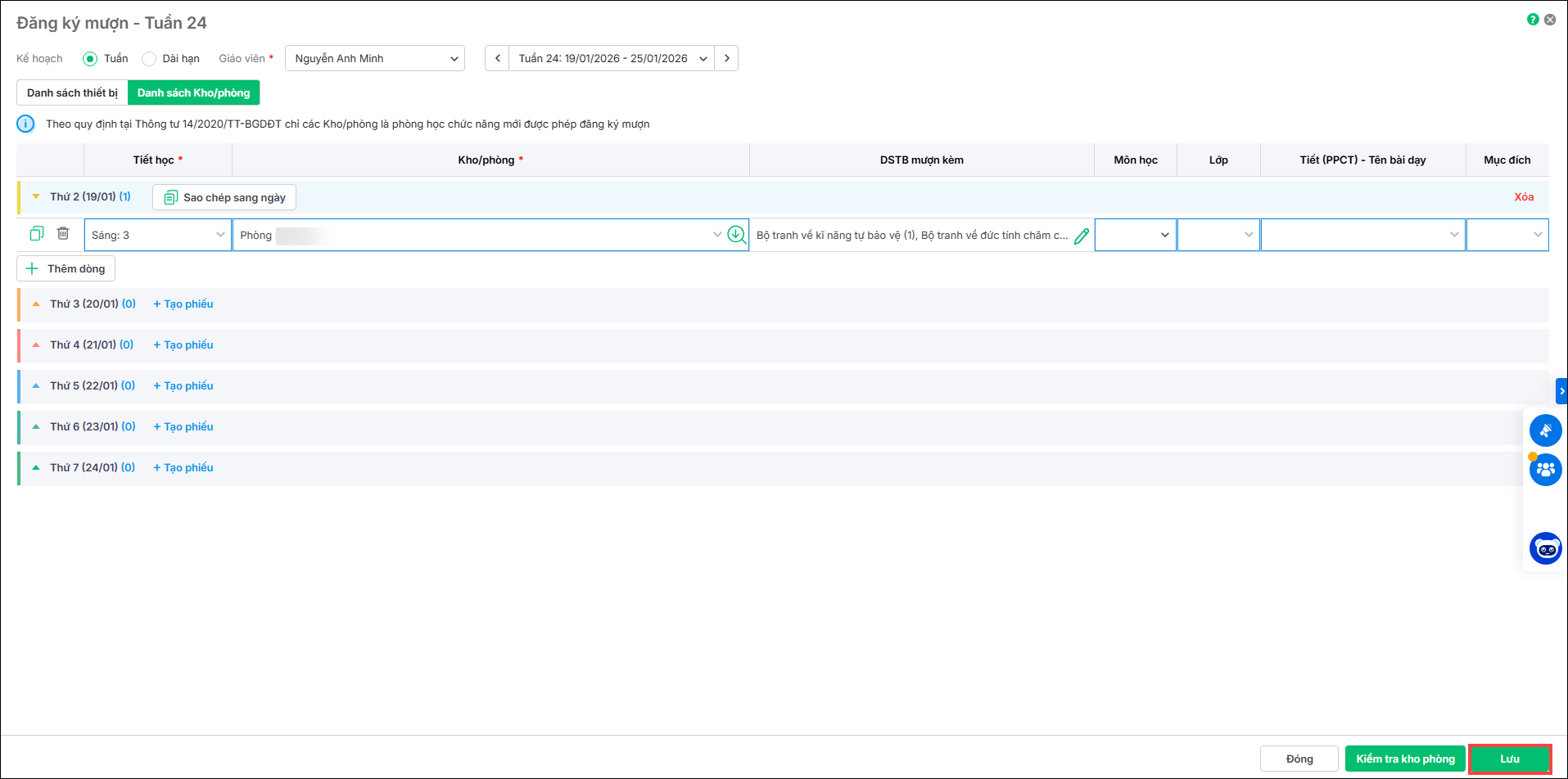
Task: Open the Tuần 24 week selector dropdown
Action: click(x=611, y=58)
